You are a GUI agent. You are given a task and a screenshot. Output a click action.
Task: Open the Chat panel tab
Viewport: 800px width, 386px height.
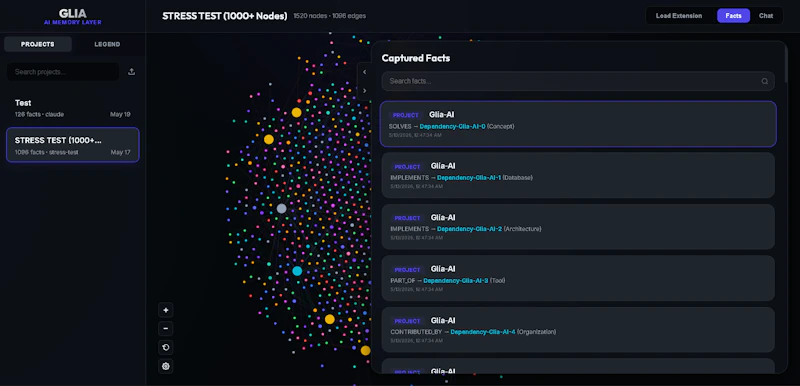766,16
